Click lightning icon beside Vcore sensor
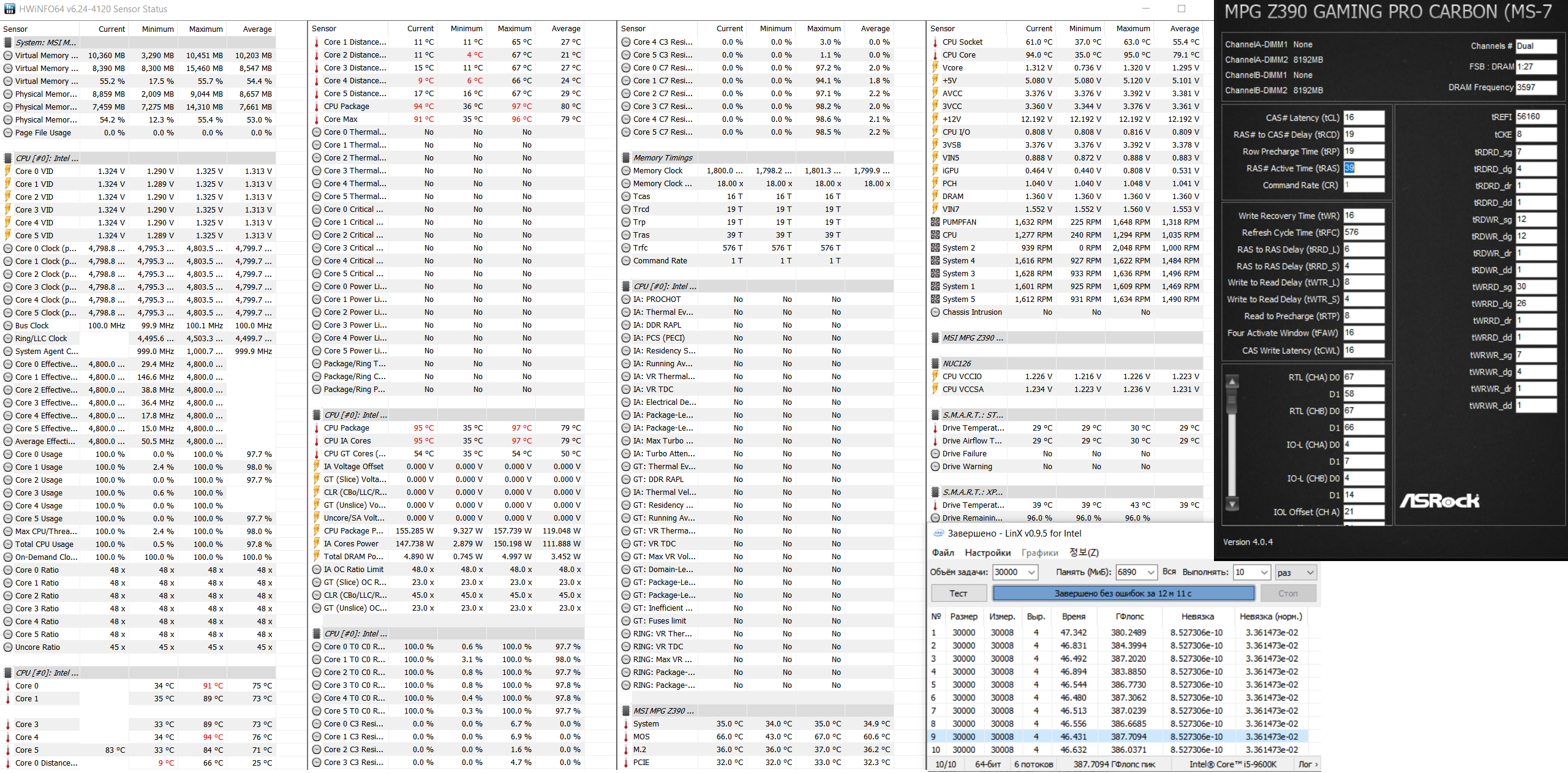Screen dimensions: 1568x773 [x=935, y=68]
